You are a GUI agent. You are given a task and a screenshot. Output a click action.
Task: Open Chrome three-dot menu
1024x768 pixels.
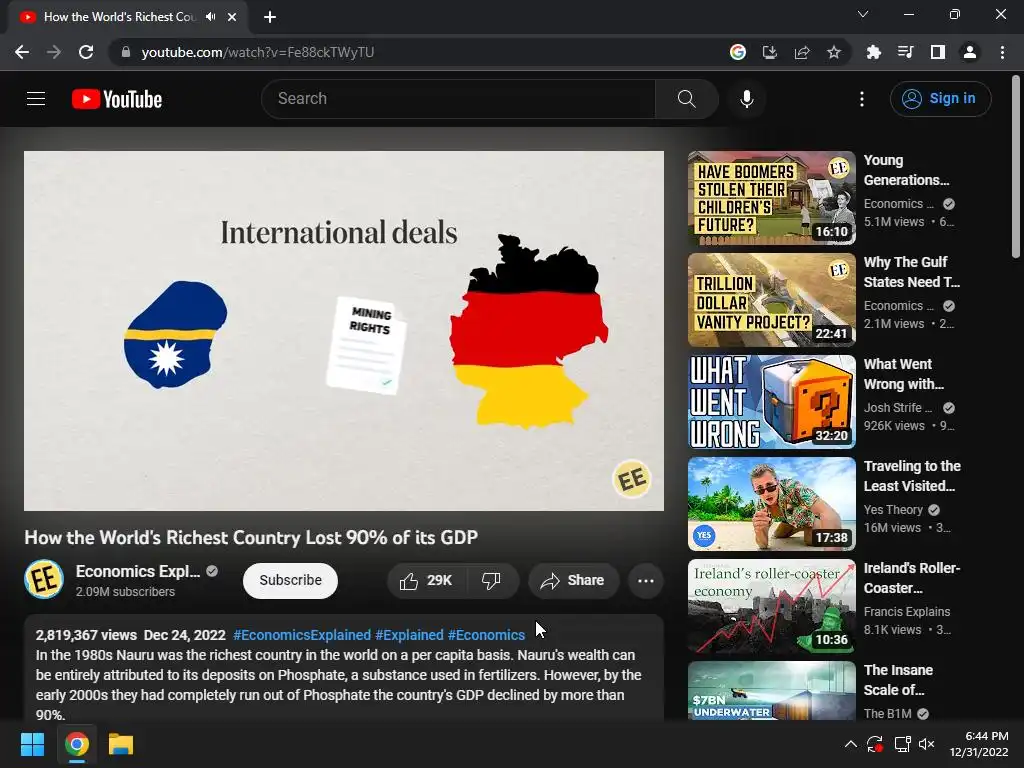coord(1002,52)
